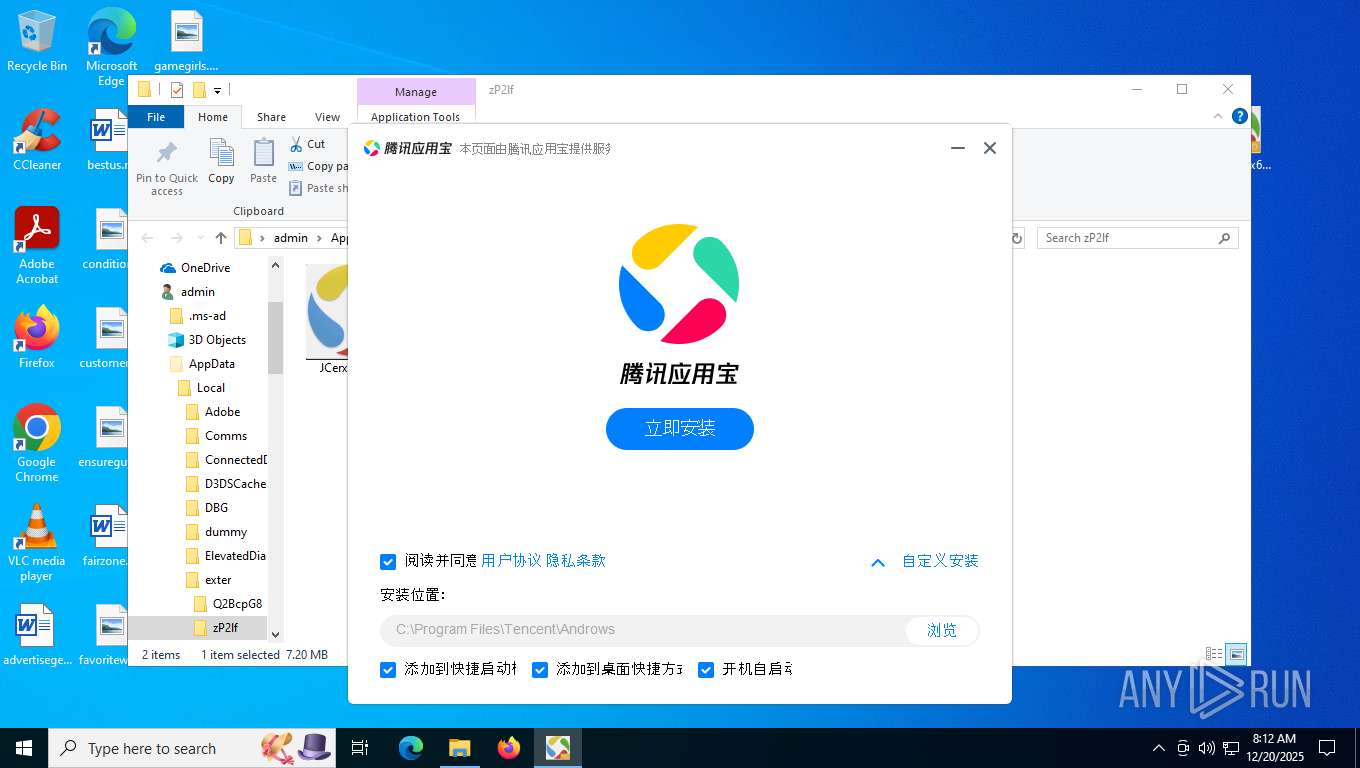Open the 隐私条款 link
This screenshot has width=1360, height=768.
(x=576, y=561)
